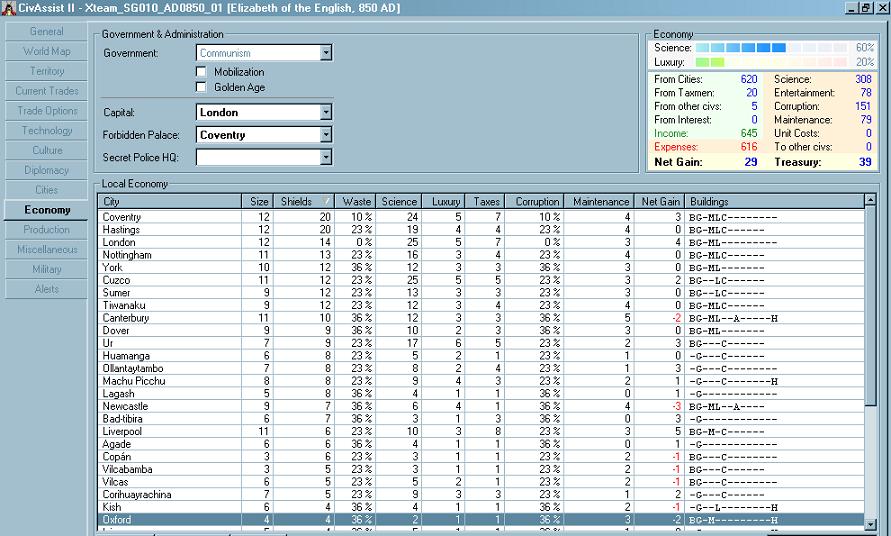Select the highlighted Oxford row
891x536 pixels.
pos(481,520)
